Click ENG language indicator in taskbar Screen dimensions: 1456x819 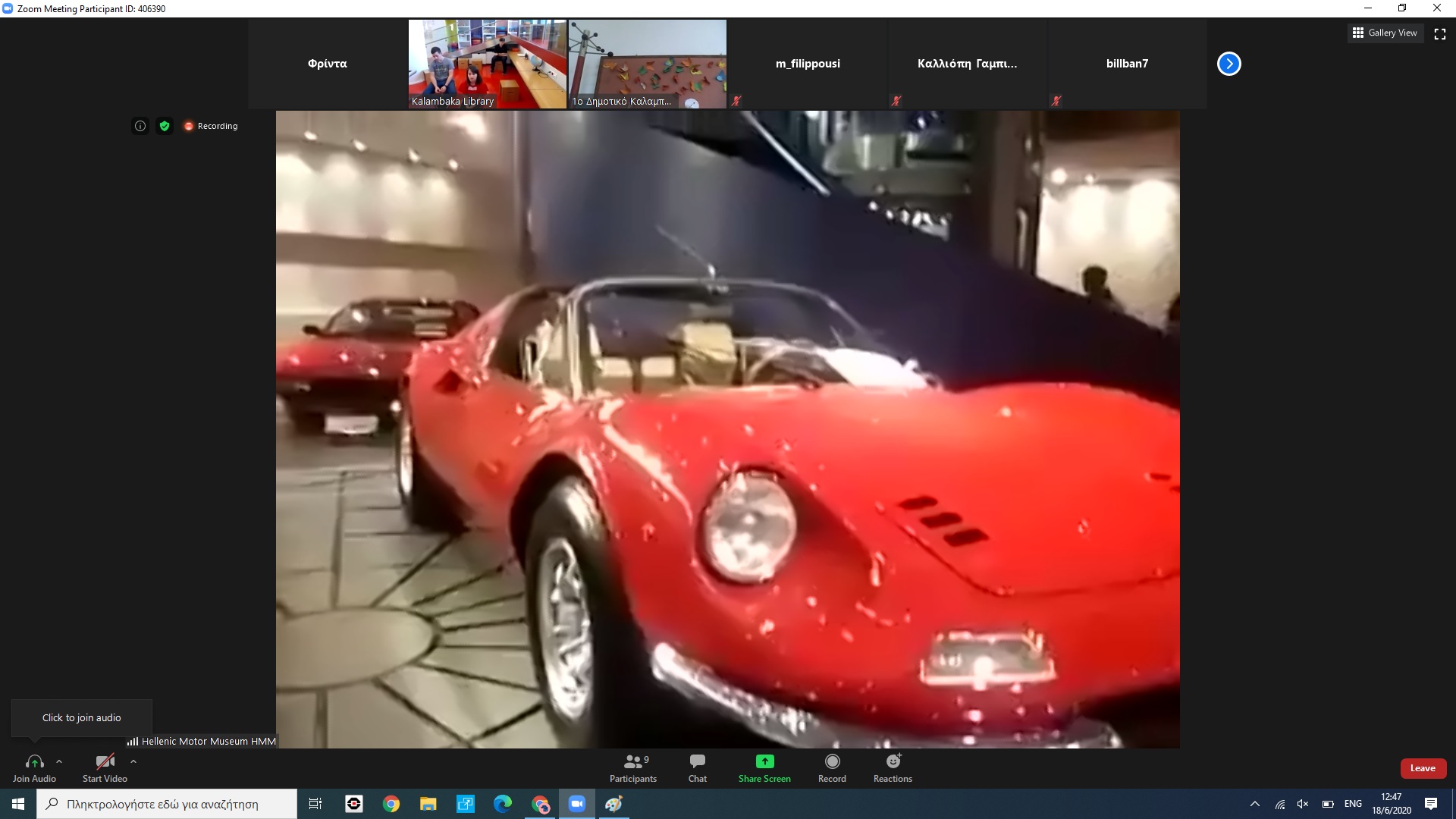(x=1353, y=804)
